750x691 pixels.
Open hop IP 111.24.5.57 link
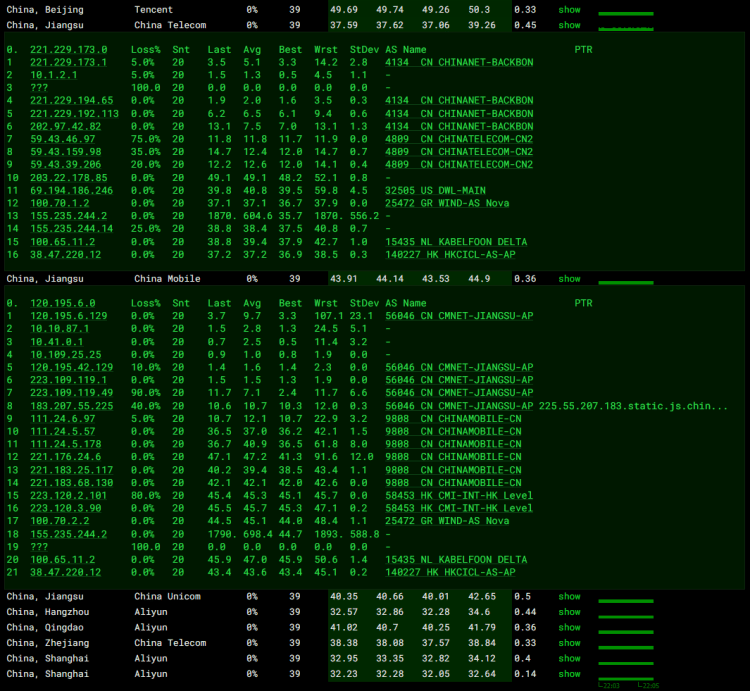pyautogui.click(x=63, y=431)
